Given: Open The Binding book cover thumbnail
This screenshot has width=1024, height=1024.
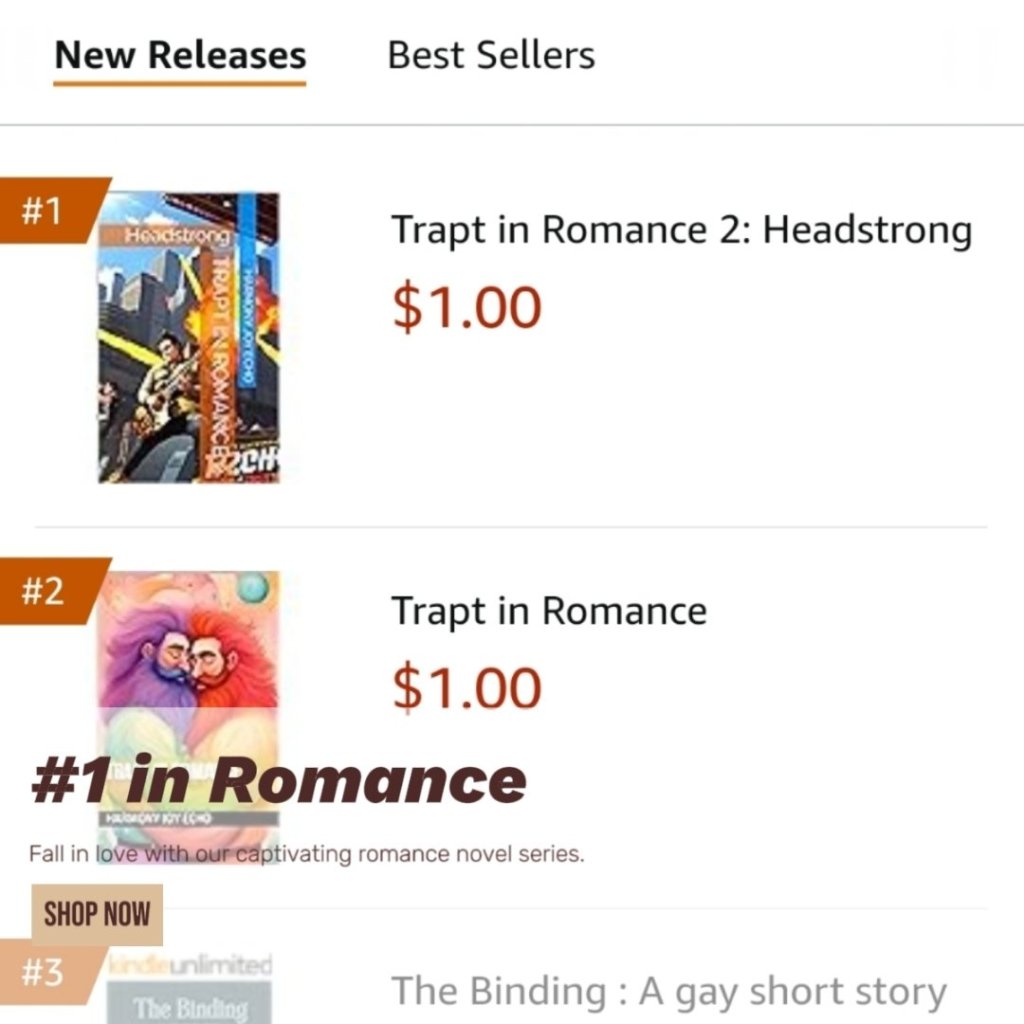Looking at the screenshot, I should 190,1003.
